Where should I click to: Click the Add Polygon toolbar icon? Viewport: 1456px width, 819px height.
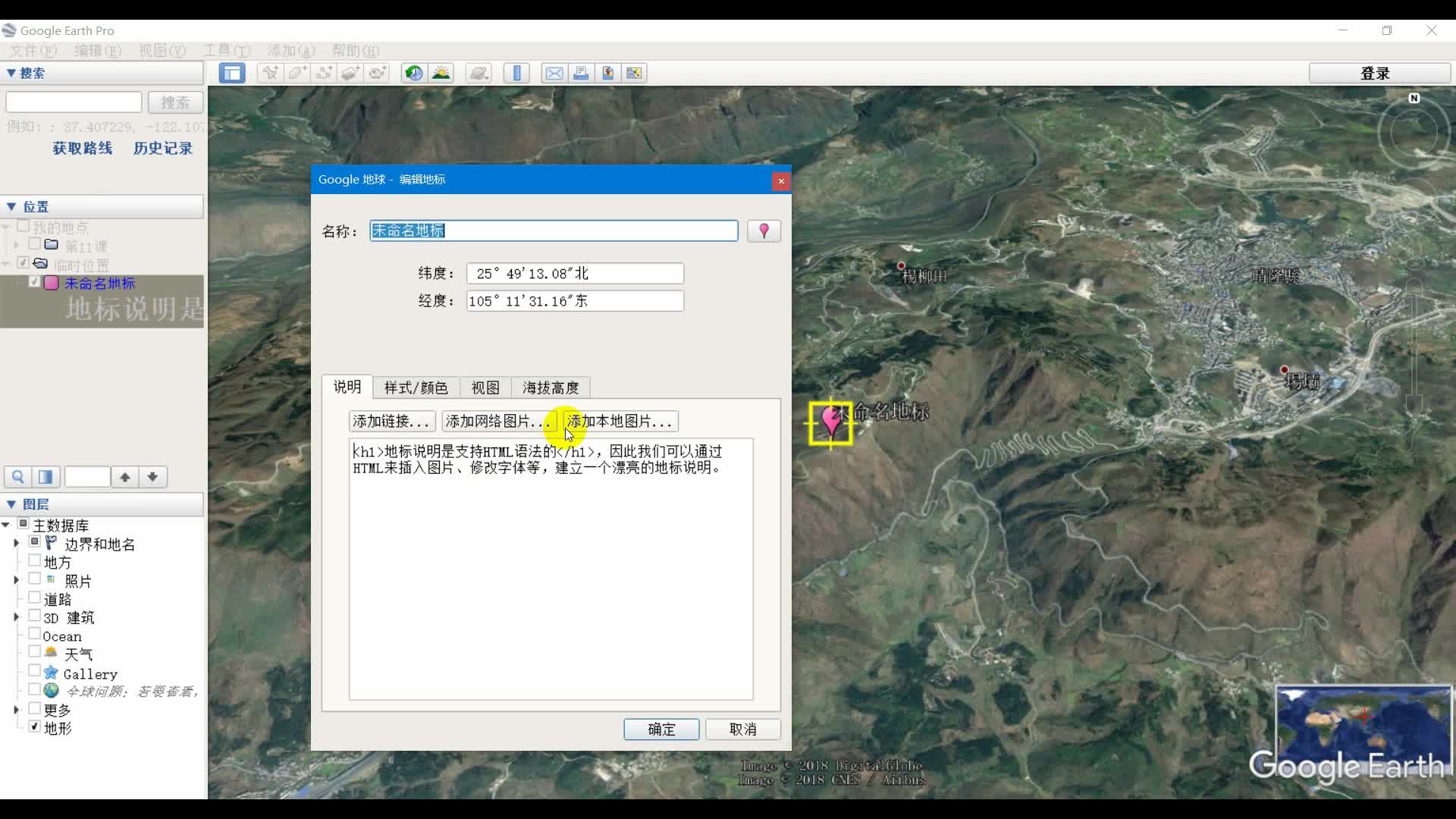297,73
